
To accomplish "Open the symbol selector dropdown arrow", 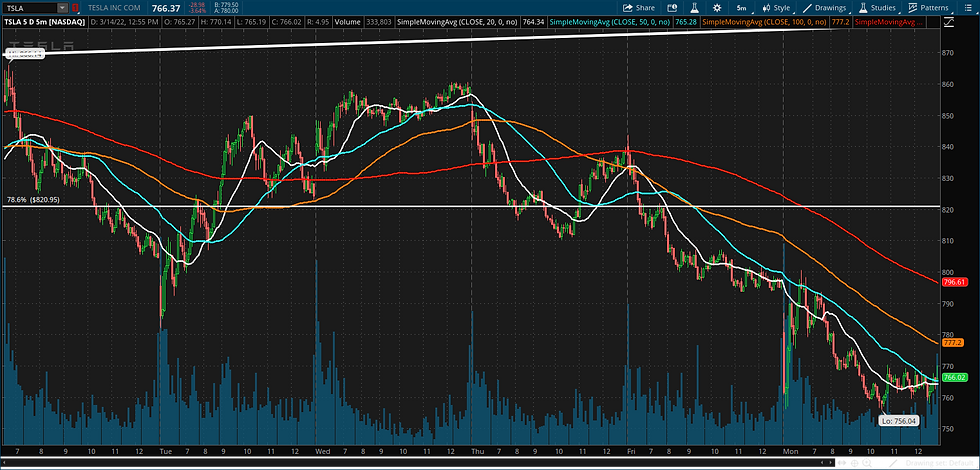I will pyautogui.click(x=62, y=8).
